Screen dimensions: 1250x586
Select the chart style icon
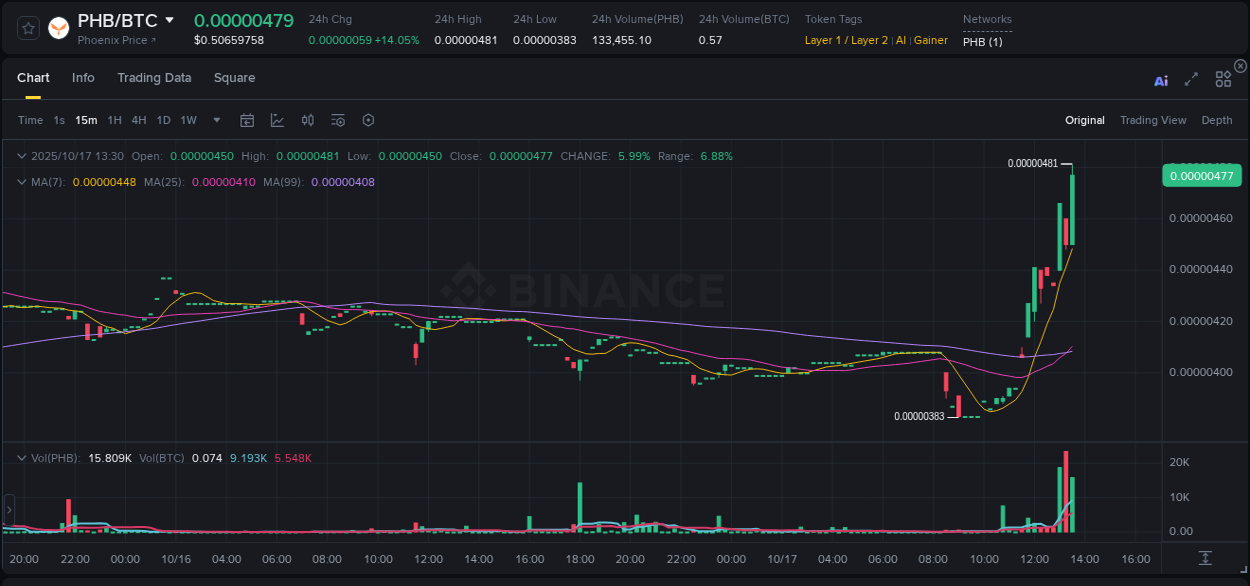(x=276, y=120)
